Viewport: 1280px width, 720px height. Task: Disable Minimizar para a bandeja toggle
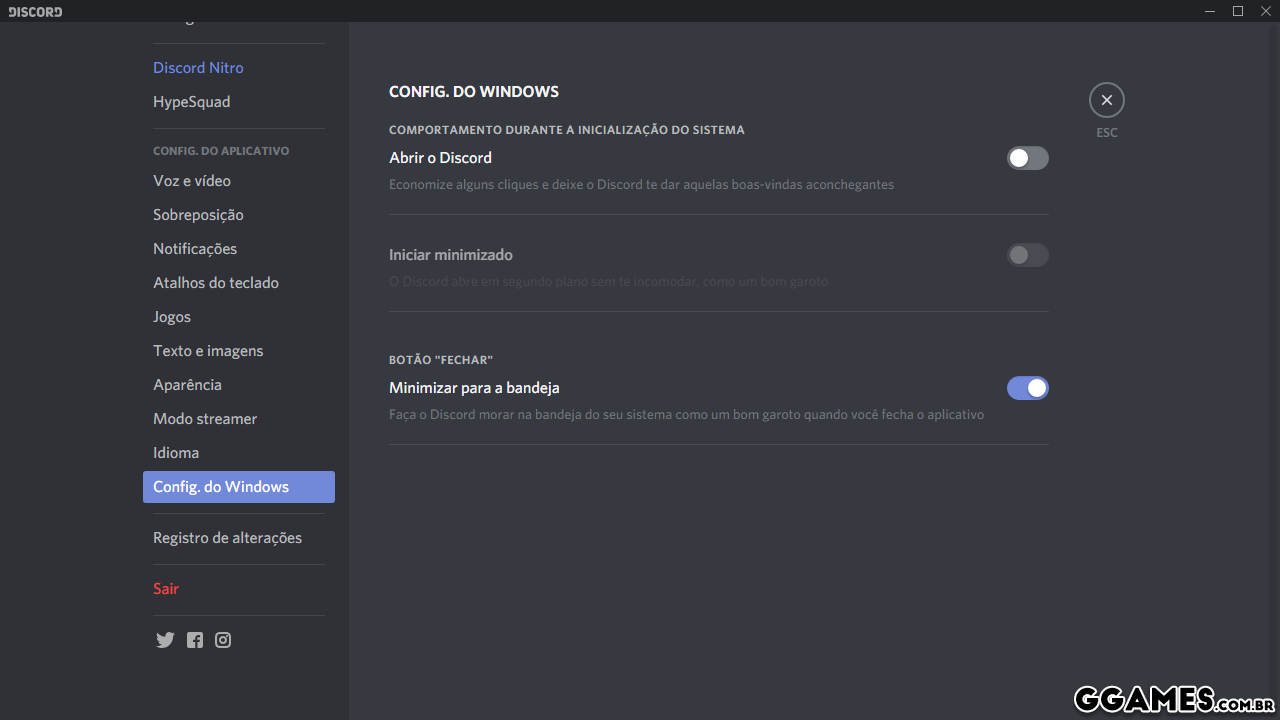pyautogui.click(x=1027, y=388)
